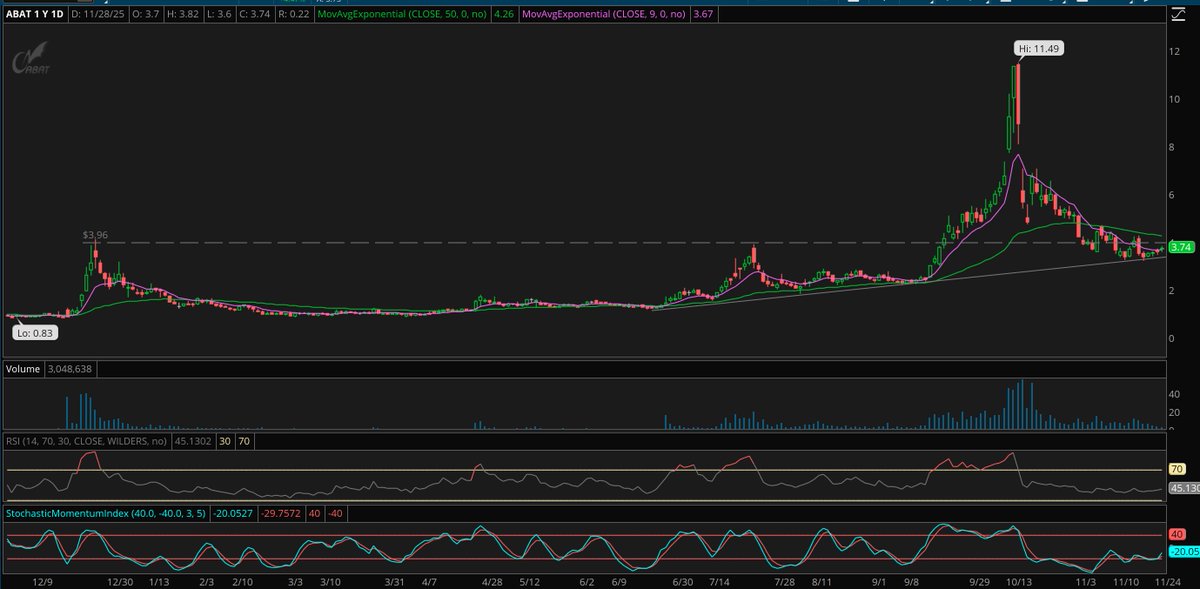Screen dimensions: 1200x589
Task: Click the 12/30 date on time axis
Action: [121, 580]
